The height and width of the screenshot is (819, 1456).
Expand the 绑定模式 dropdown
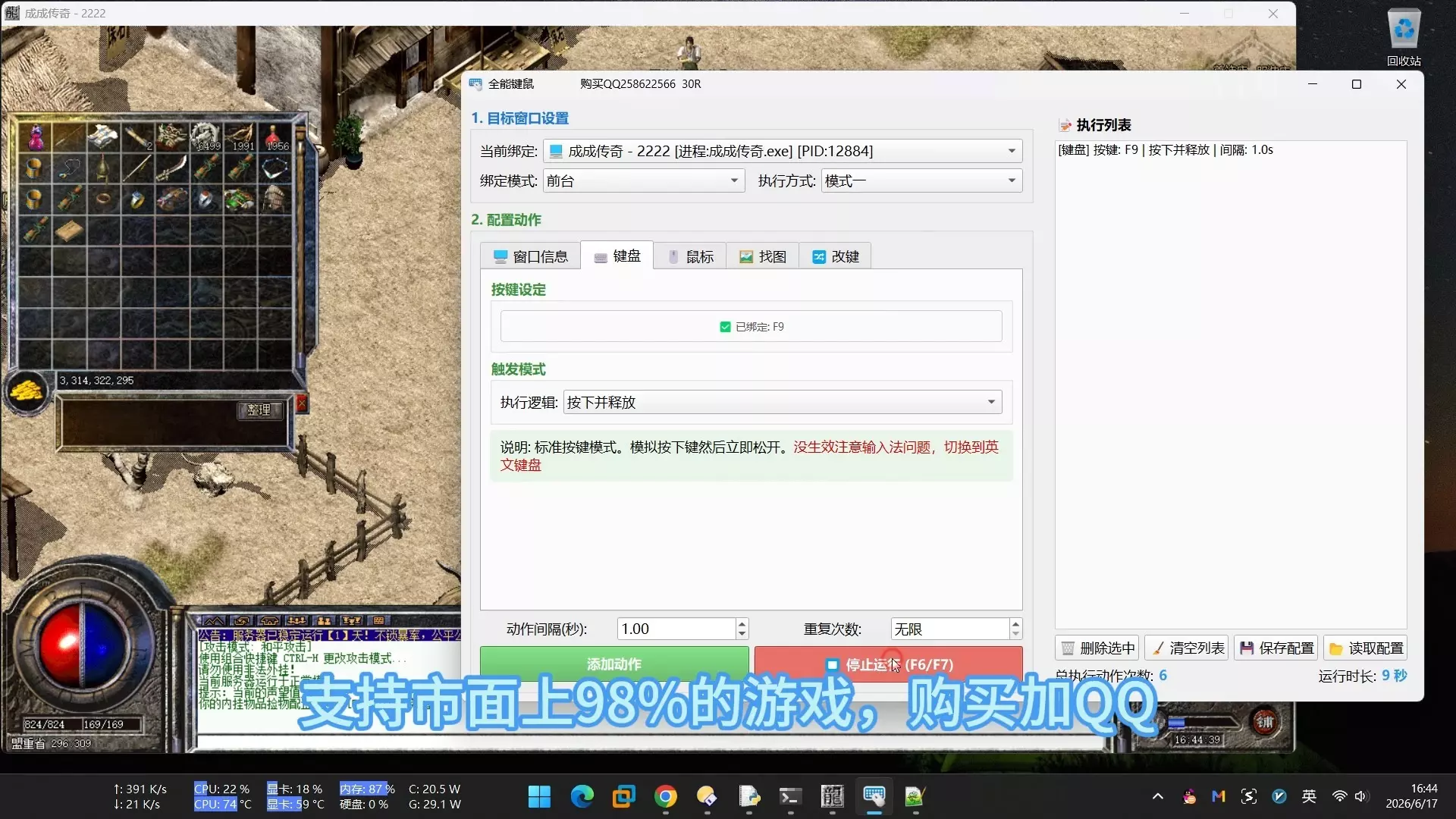[x=643, y=180]
